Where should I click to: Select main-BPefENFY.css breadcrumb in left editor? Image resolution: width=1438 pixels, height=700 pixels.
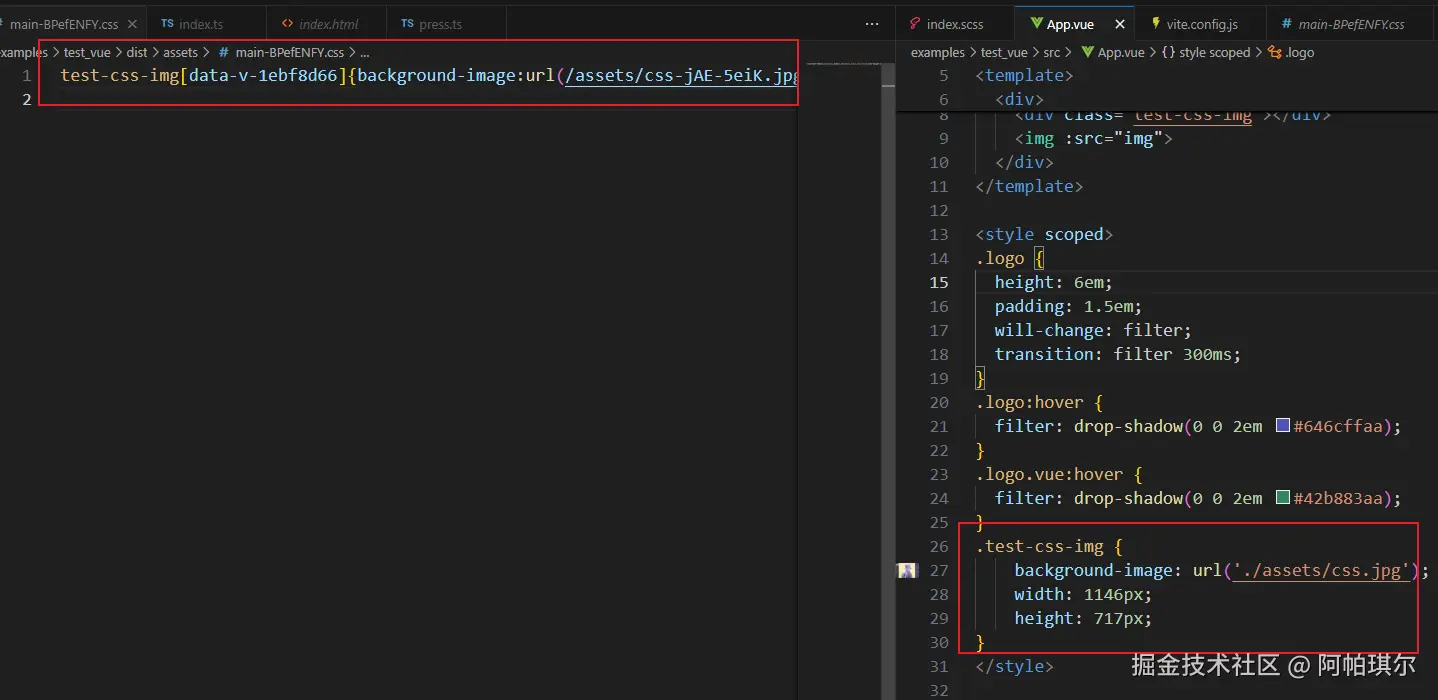(289, 52)
